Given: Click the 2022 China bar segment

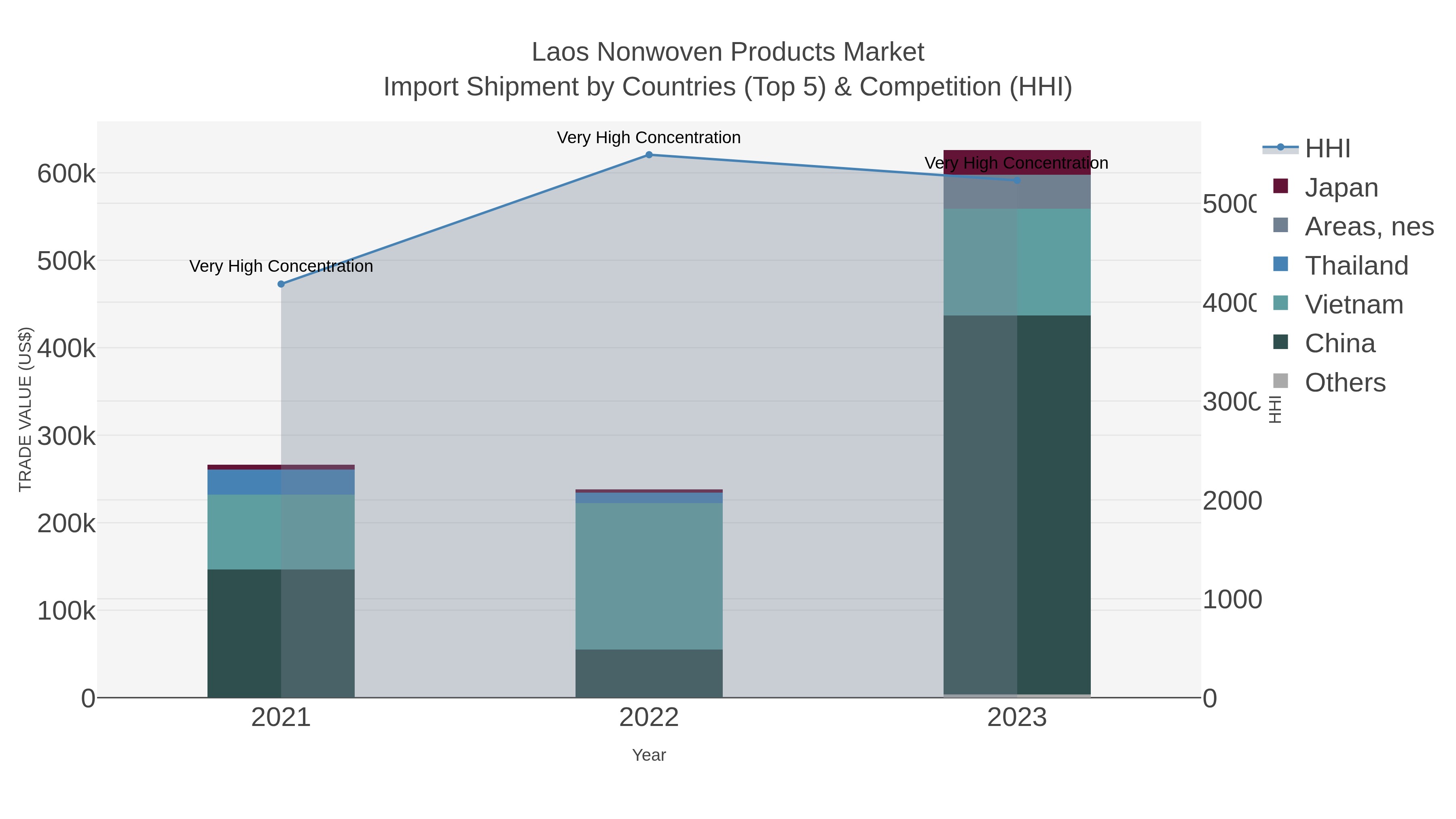Looking at the screenshot, I should pyautogui.click(x=649, y=673).
